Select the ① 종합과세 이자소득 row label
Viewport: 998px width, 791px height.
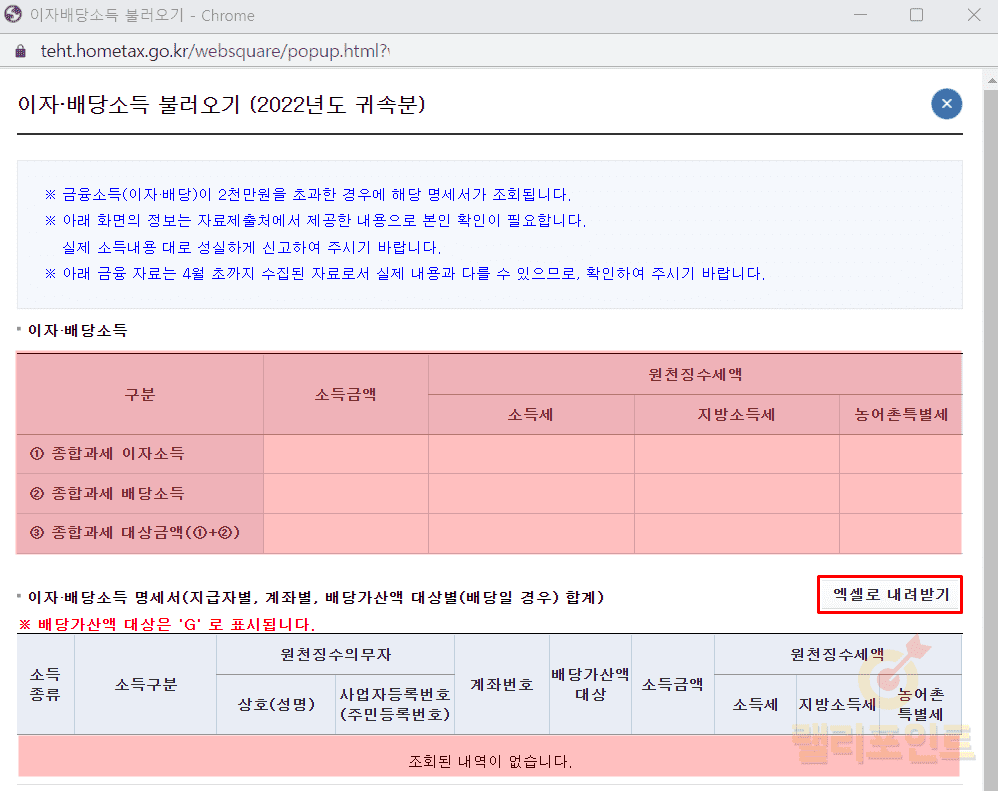point(107,454)
